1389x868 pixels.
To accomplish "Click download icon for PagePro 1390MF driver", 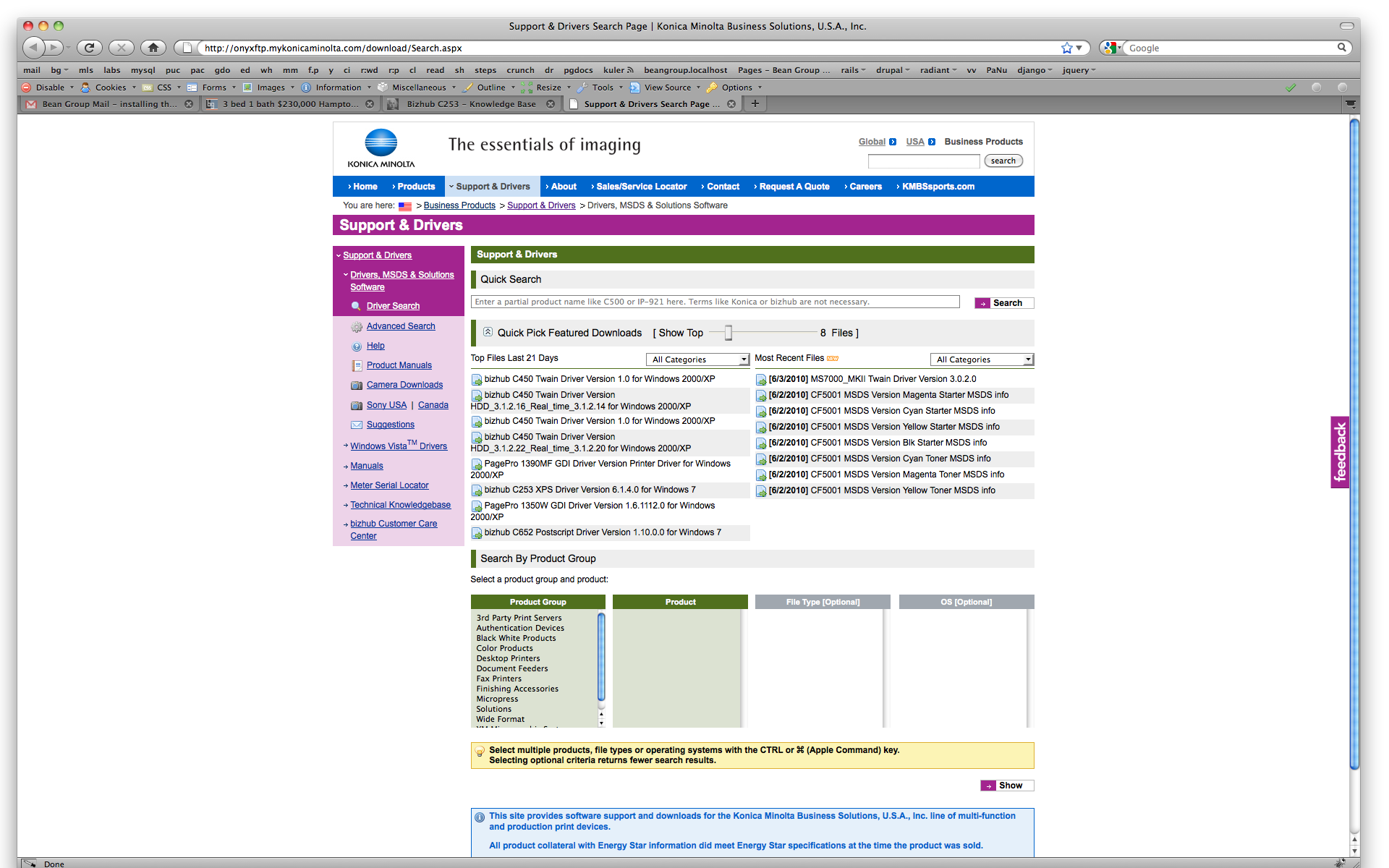I will (477, 464).
